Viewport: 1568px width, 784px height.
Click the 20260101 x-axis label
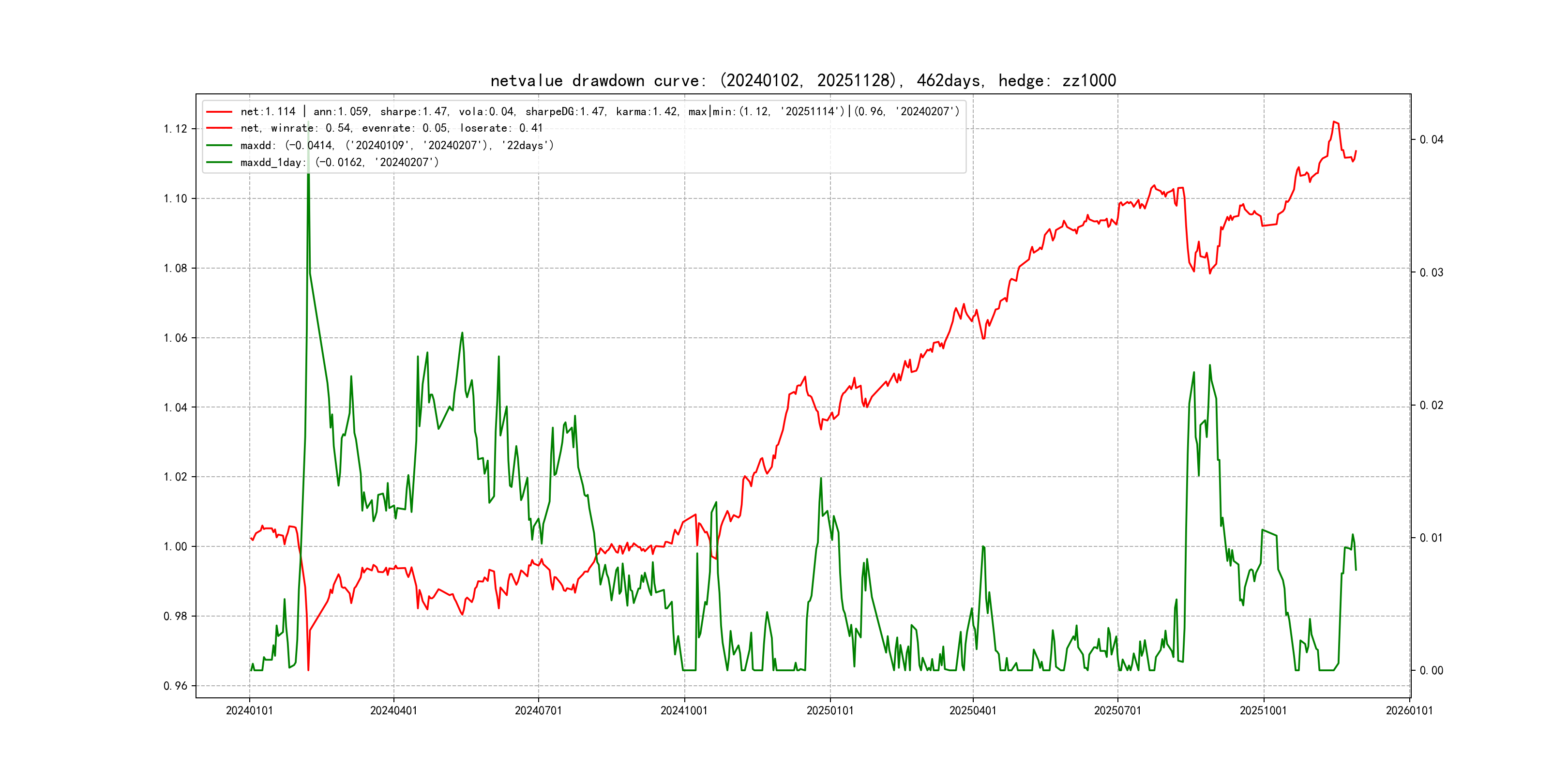pos(1409,711)
